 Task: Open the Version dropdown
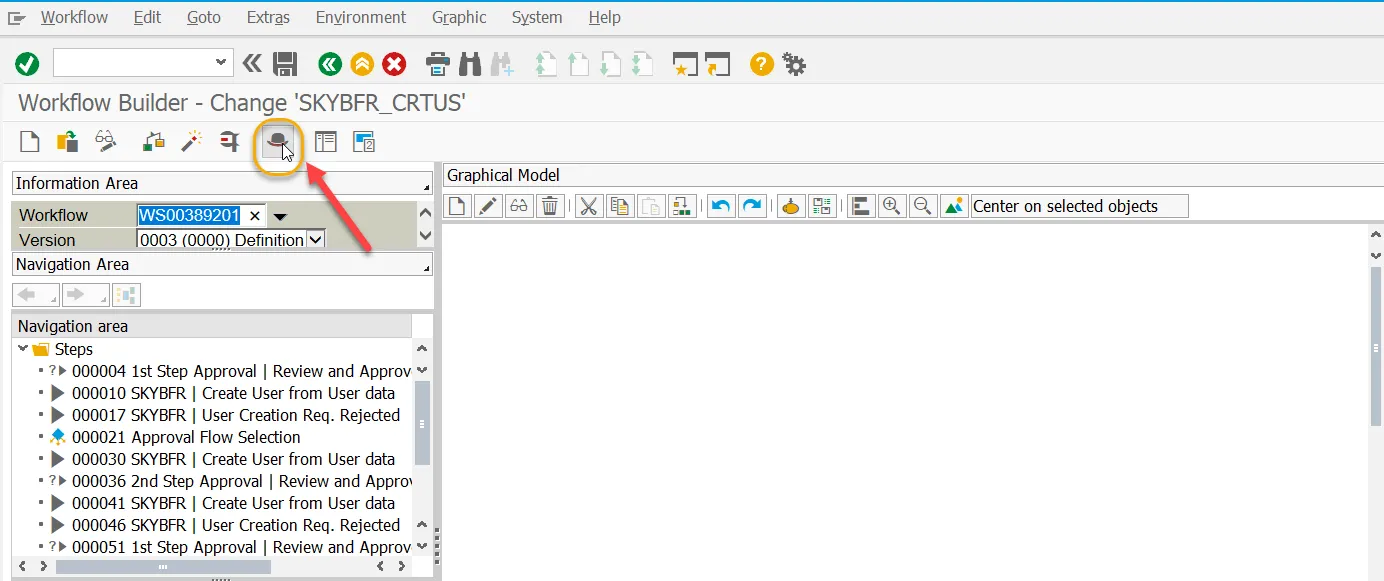pos(315,239)
